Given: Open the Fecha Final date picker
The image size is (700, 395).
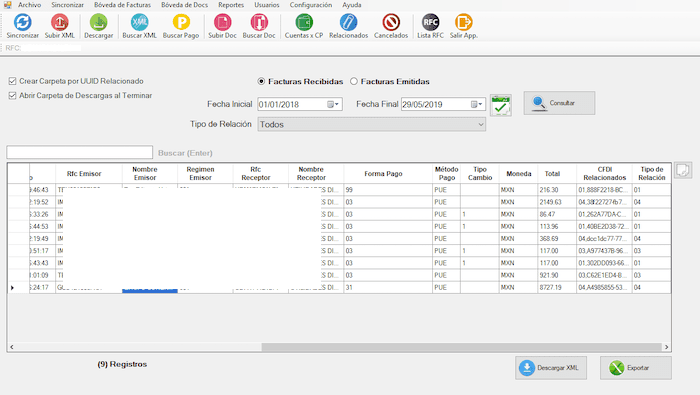Looking at the screenshot, I should 476,104.
